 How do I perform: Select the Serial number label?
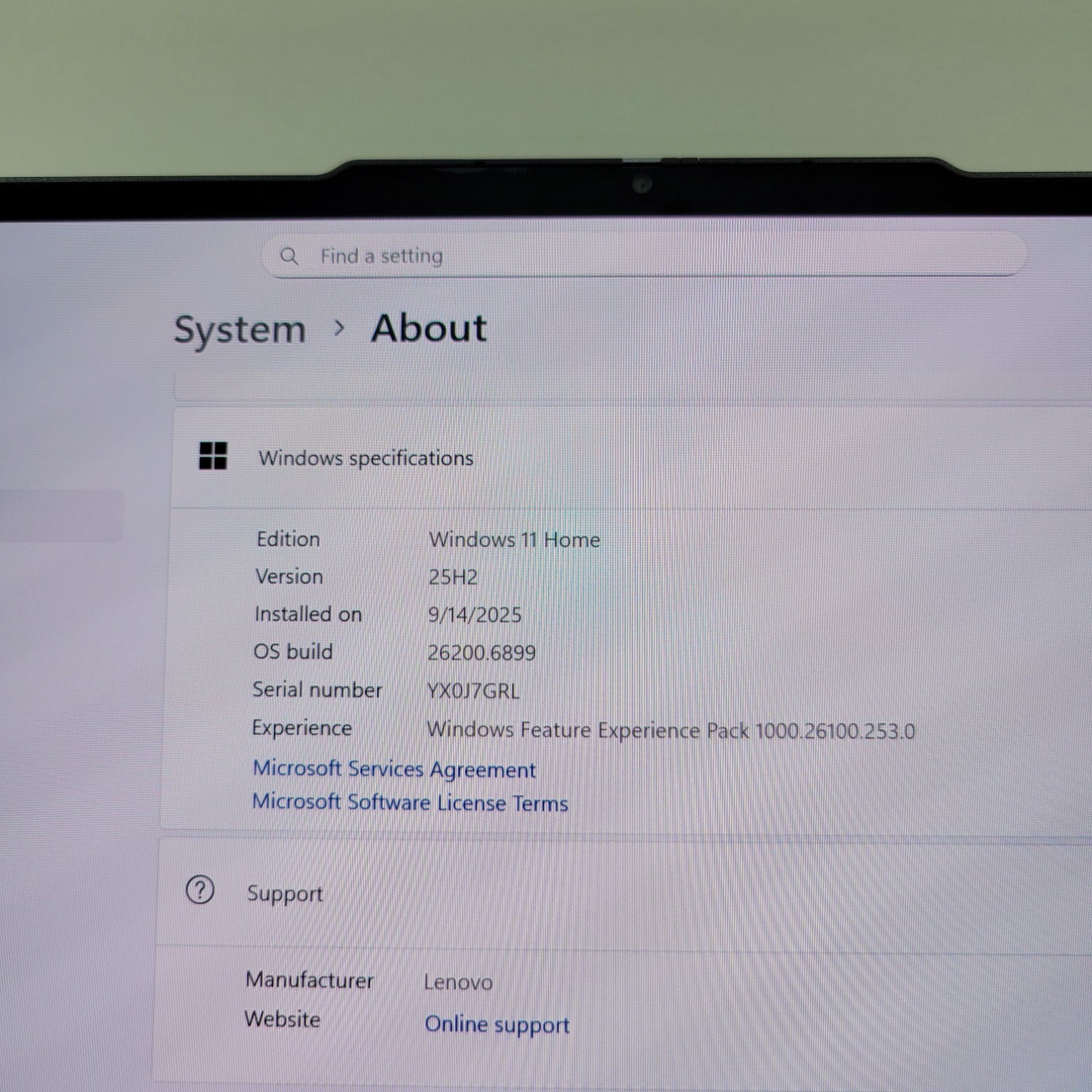point(317,689)
